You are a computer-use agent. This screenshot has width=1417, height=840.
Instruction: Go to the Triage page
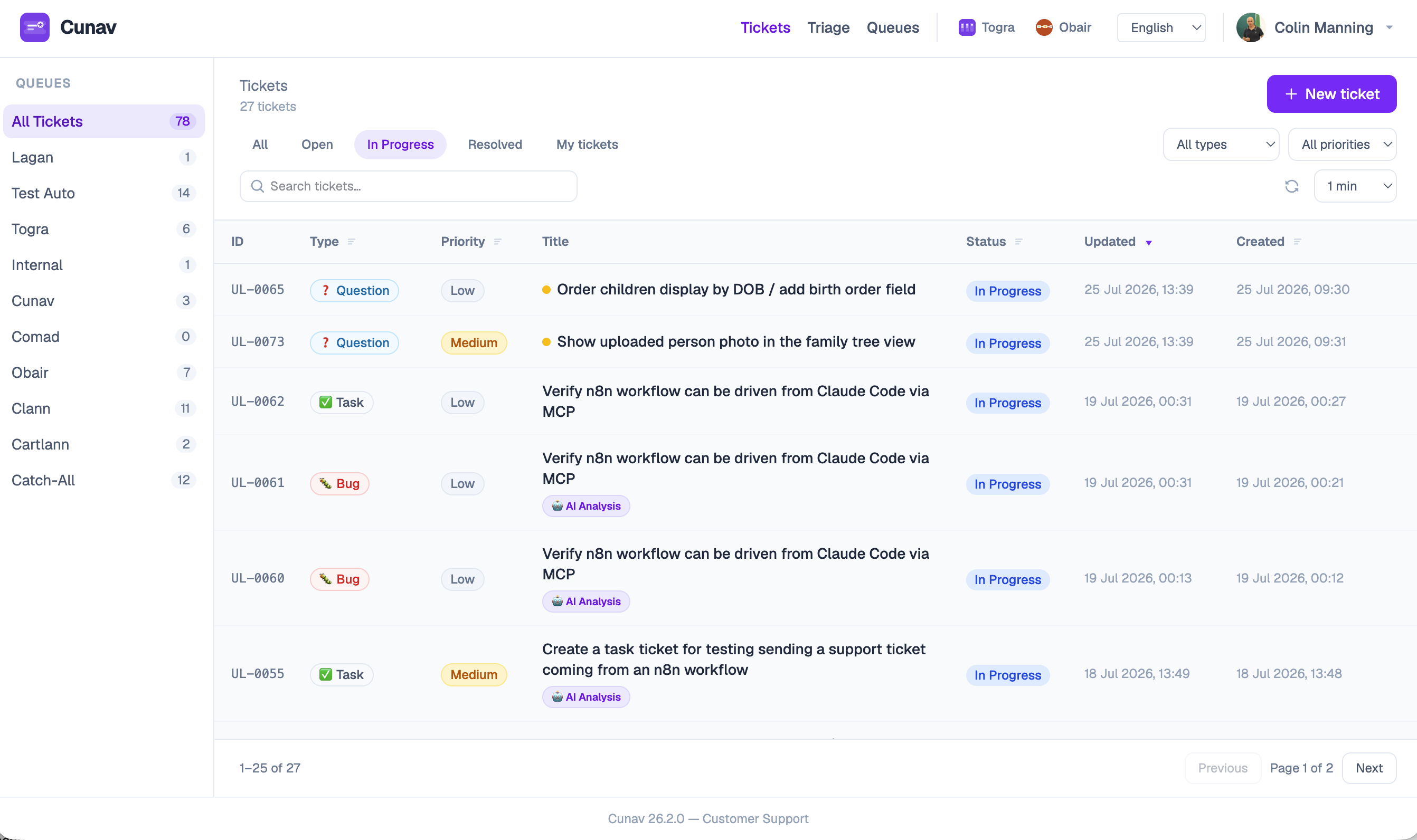pos(828,27)
